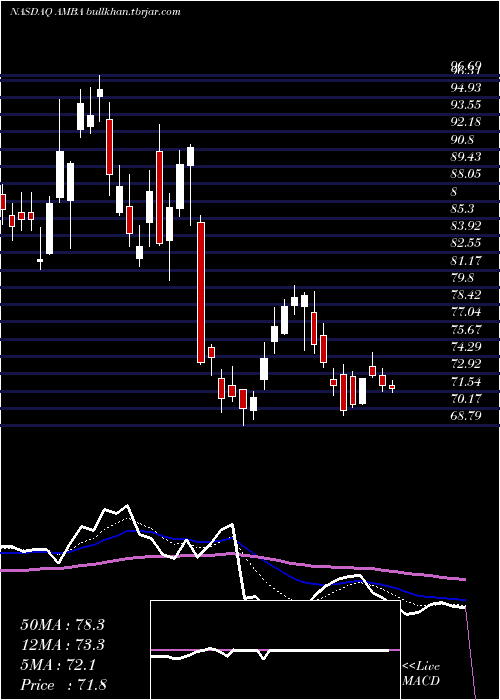Click the Price : 71.8 reading
The height and width of the screenshot is (700, 500).
coord(63,685)
